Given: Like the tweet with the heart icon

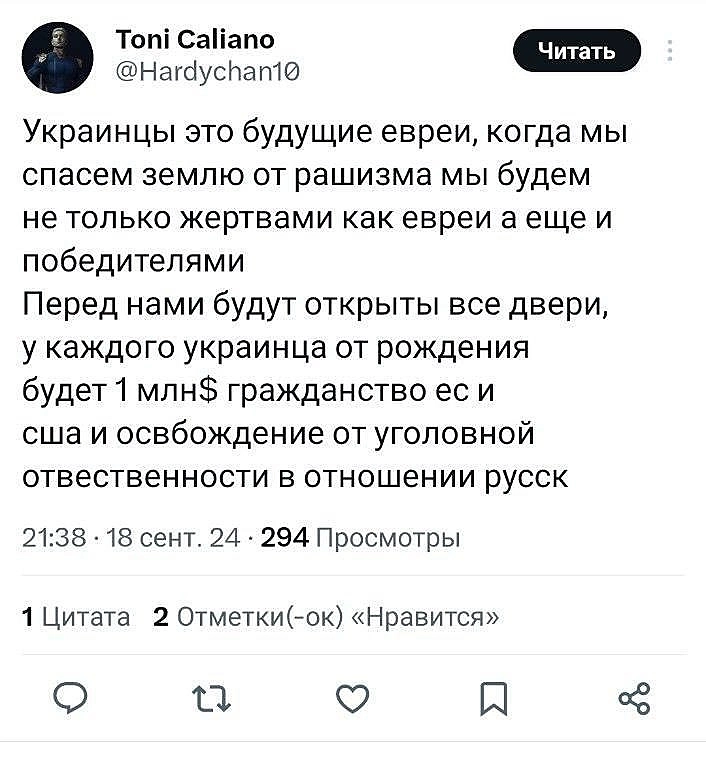Looking at the screenshot, I should (x=352, y=698).
